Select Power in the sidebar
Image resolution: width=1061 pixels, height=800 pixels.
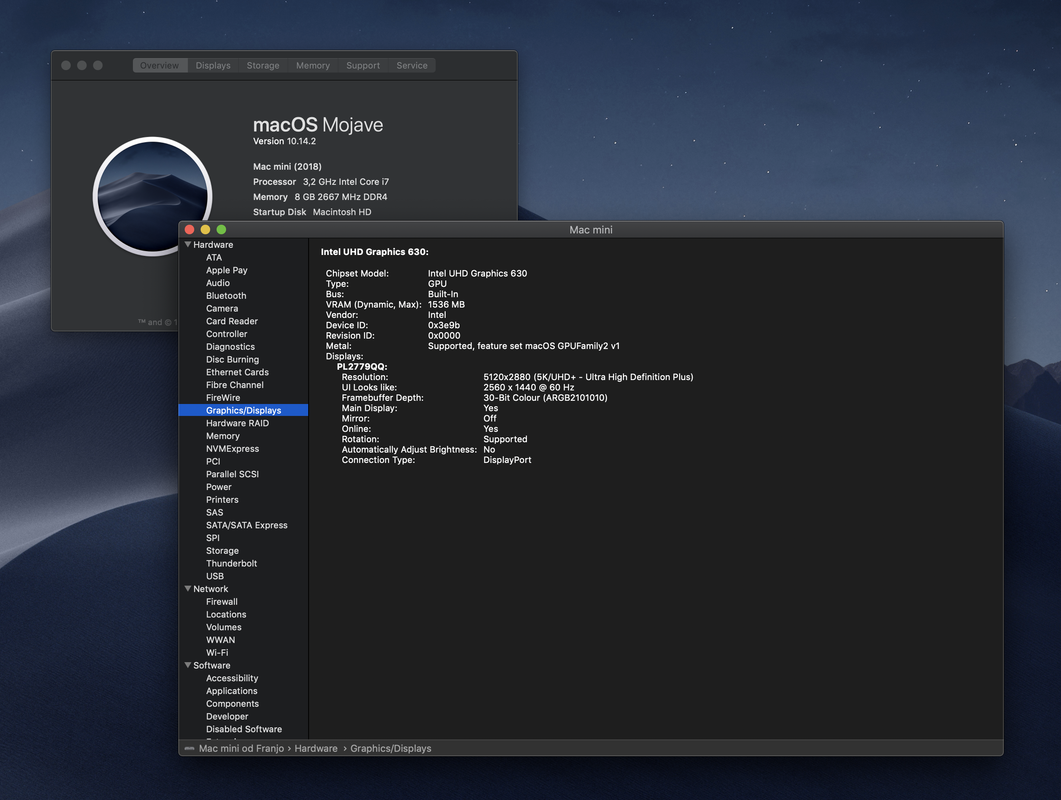(x=219, y=487)
